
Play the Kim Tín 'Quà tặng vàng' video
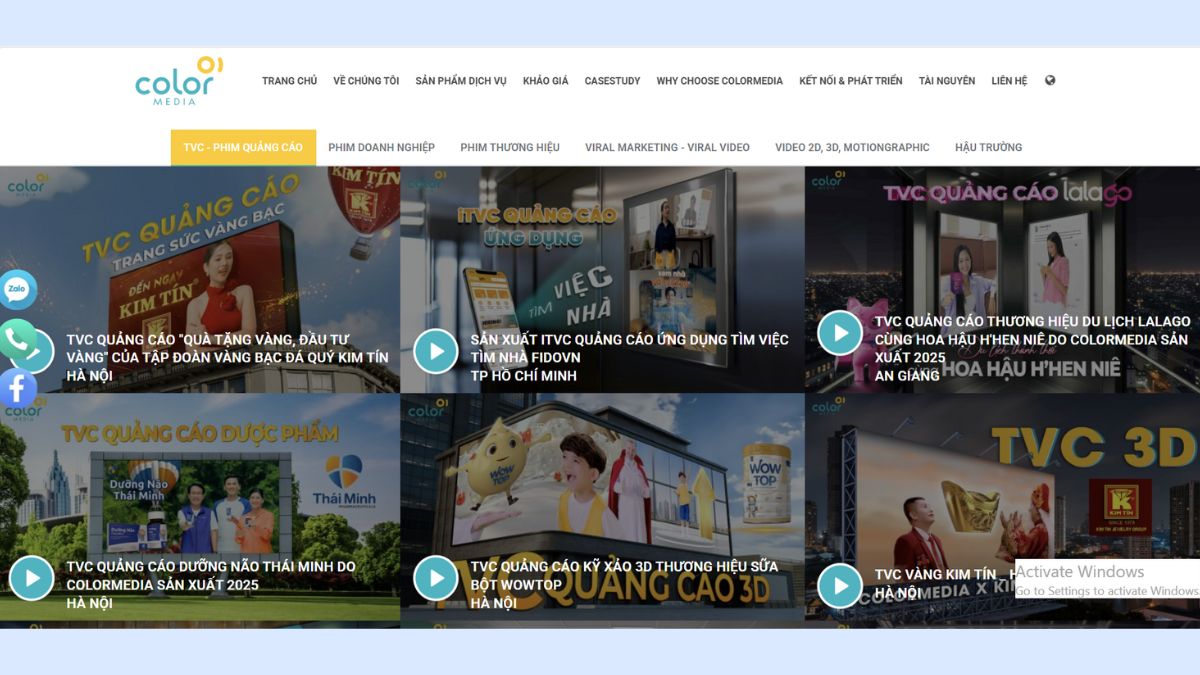click(x=40, y=351)
